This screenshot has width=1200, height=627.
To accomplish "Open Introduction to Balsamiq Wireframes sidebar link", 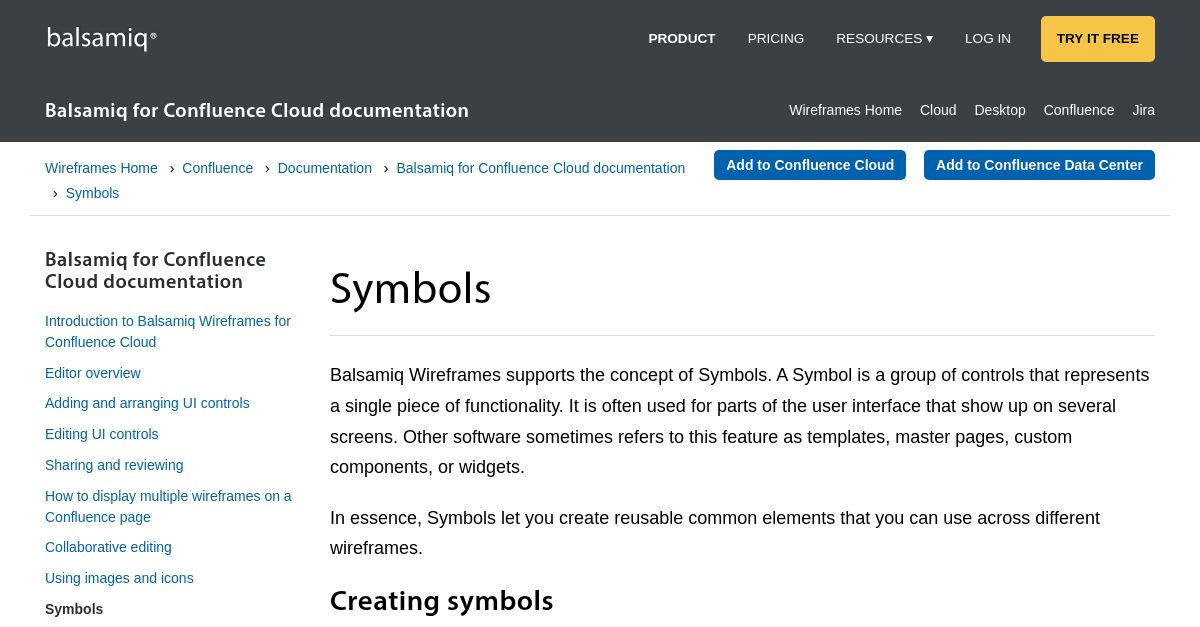I will [168, 332].
